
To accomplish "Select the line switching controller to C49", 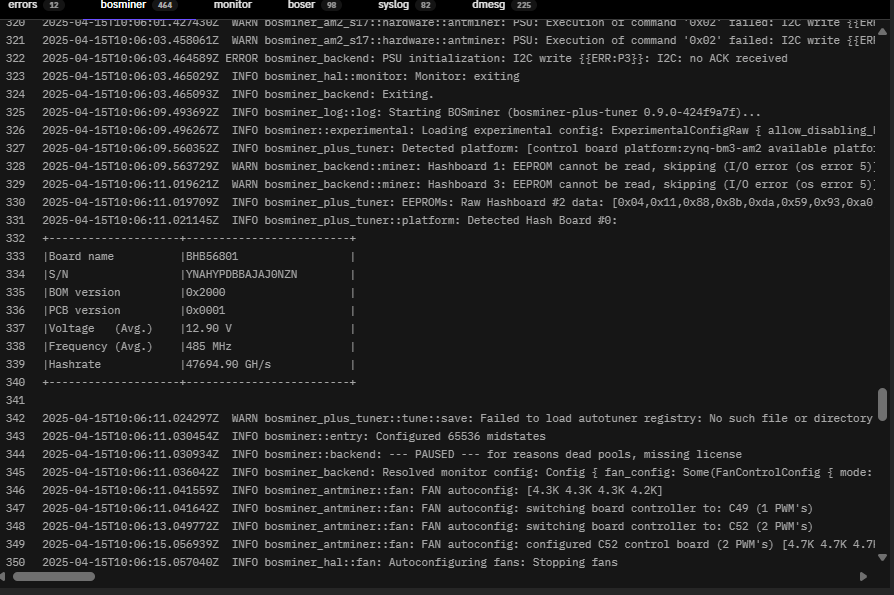I will click(428, 508).
